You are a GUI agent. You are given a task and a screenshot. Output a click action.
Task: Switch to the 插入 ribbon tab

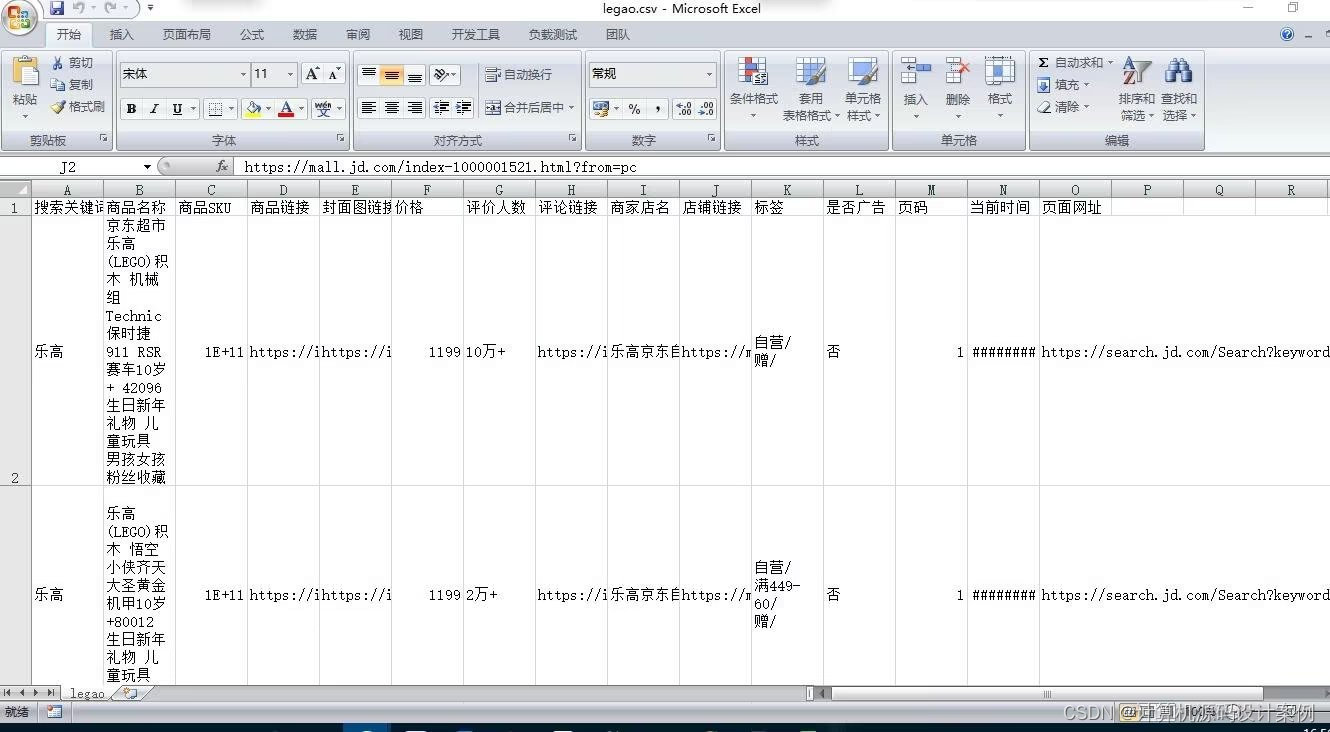coord(121,35)
